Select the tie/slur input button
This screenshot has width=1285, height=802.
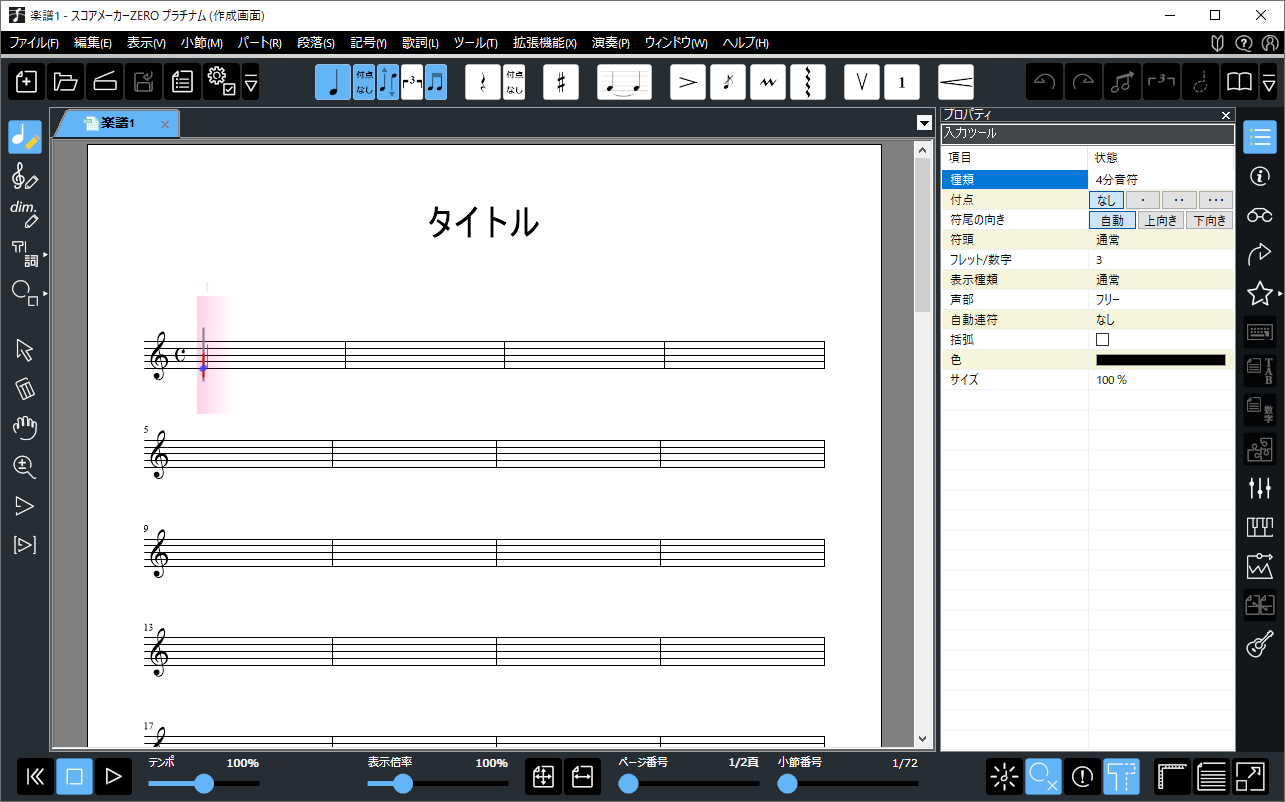(624, 82)
